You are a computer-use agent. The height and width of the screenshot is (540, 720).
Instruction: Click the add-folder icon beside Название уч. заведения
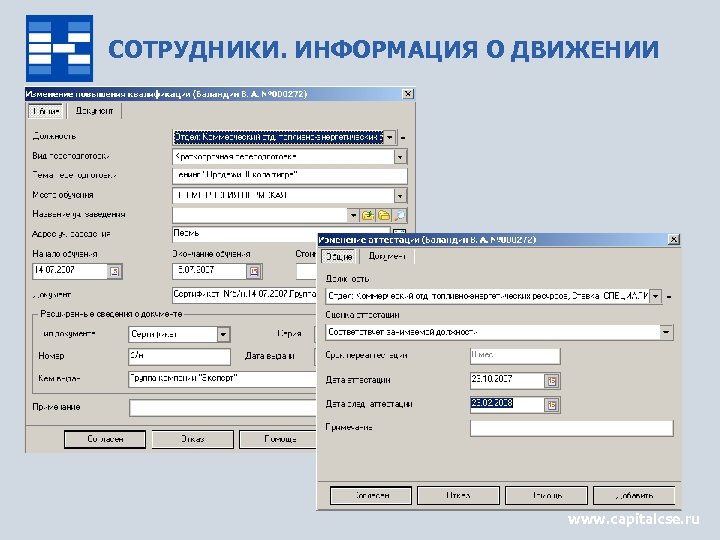[x=367, y=215]
